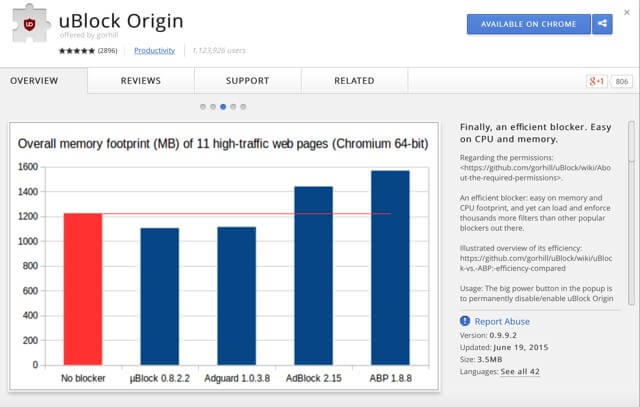Image resolution: width=640 pixels, height=407 pixels.
Task: Click the +1 count showing 806
Action: [621, 81]
